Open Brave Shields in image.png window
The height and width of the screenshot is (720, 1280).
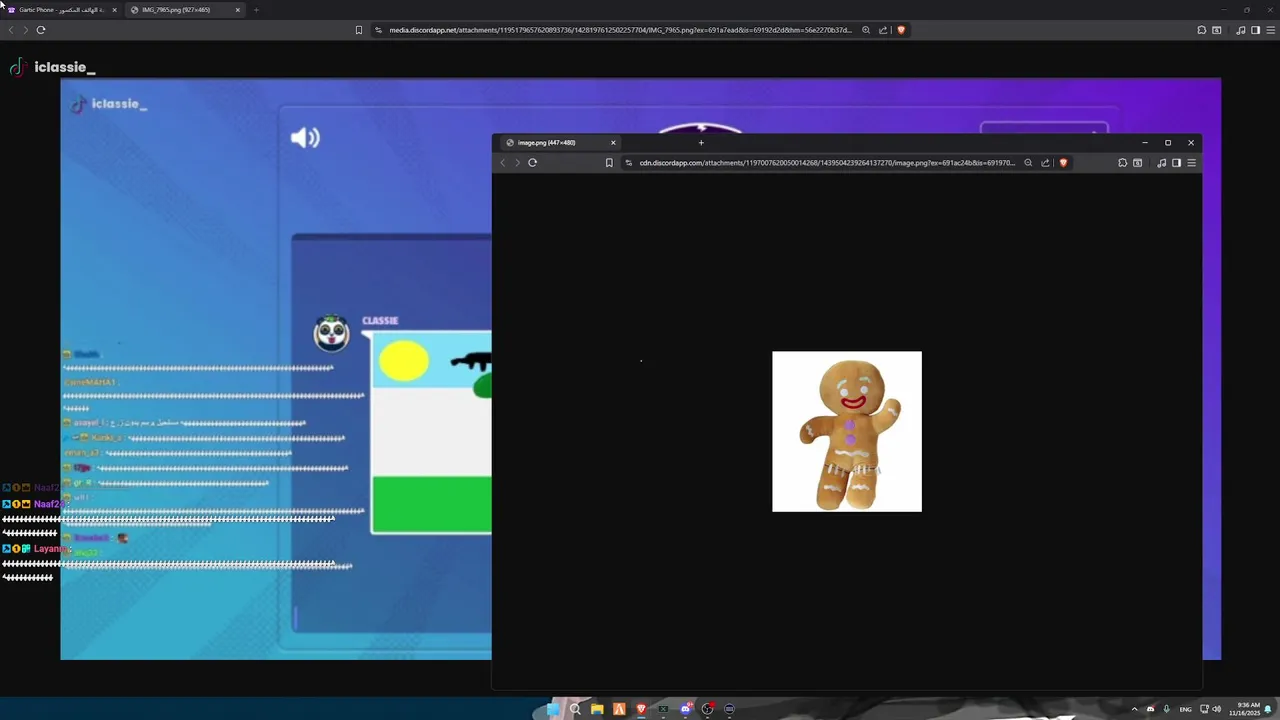(1063, 163)
